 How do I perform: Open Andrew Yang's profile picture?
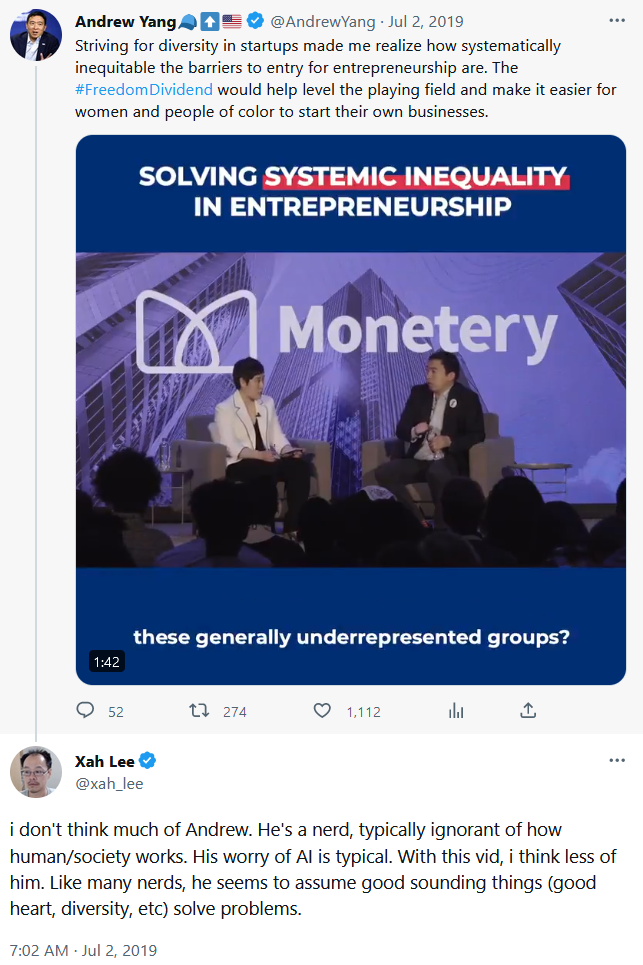click(36, 35)
